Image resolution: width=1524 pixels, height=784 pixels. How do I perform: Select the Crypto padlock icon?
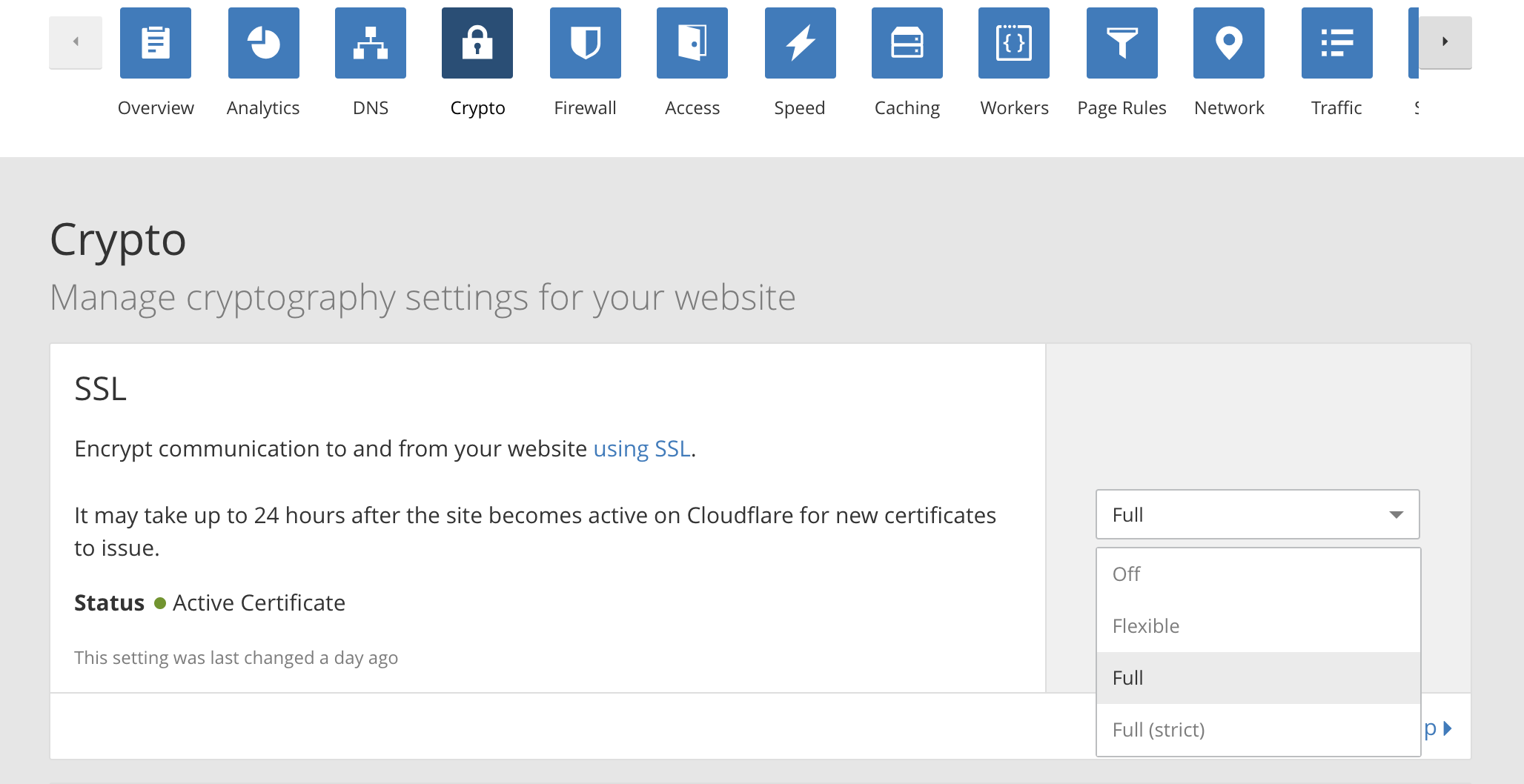[477, 43]
